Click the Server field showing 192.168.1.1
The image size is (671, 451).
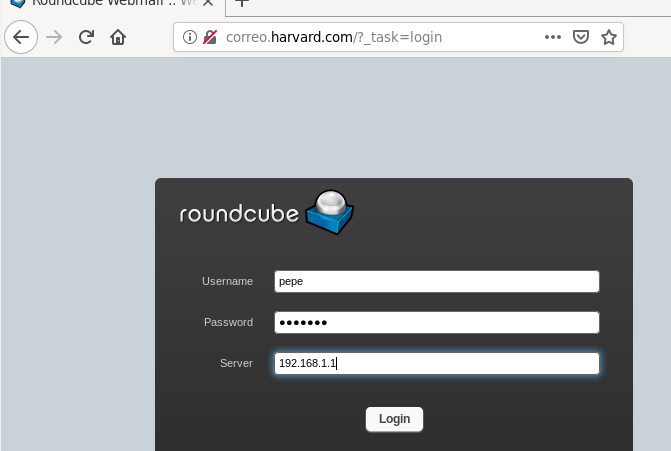(x=437, y=364)
